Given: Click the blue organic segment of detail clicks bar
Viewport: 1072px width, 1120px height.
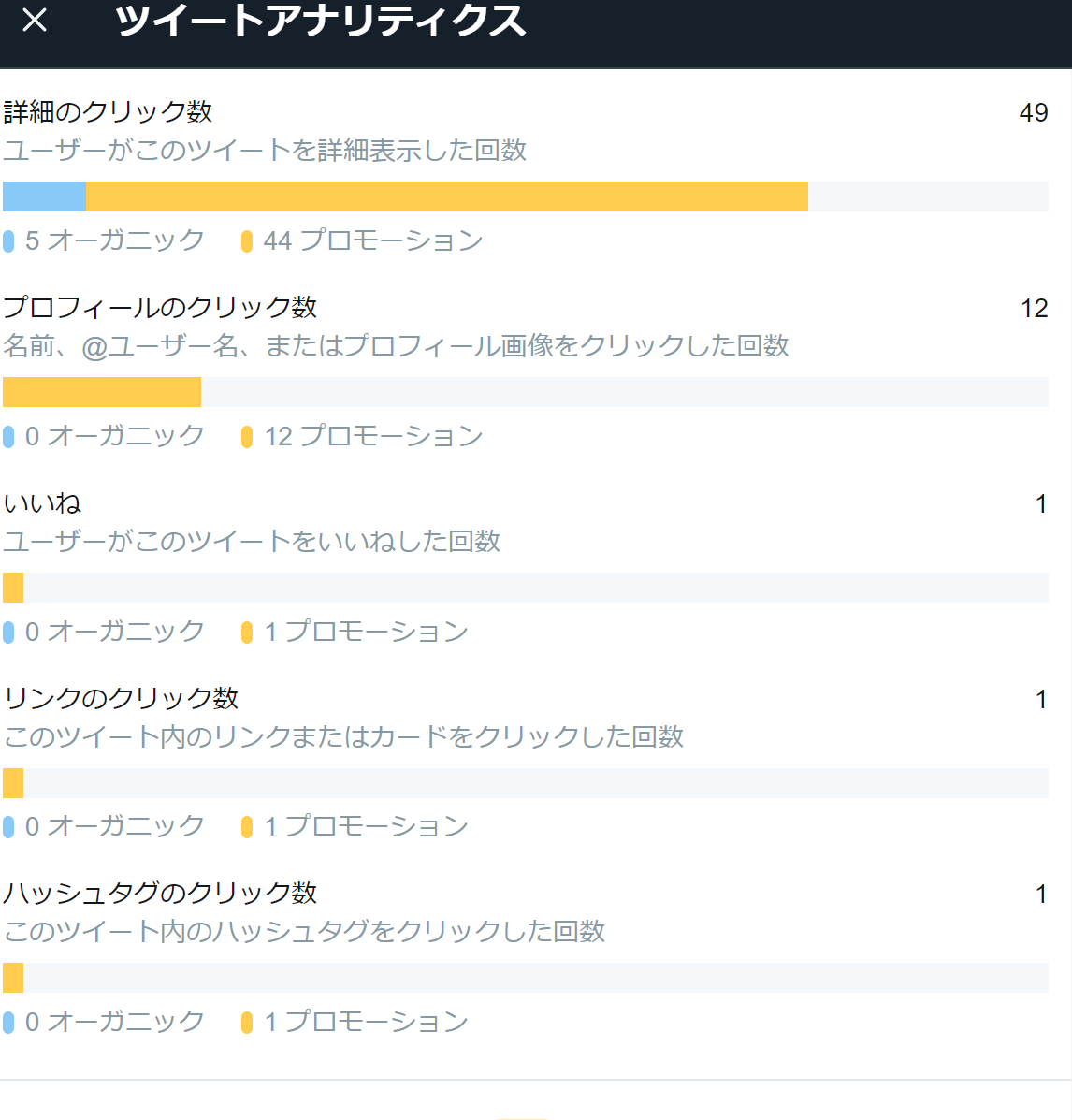Looking at the screenshot, I should pyautogui.click(x=44, y=196).
